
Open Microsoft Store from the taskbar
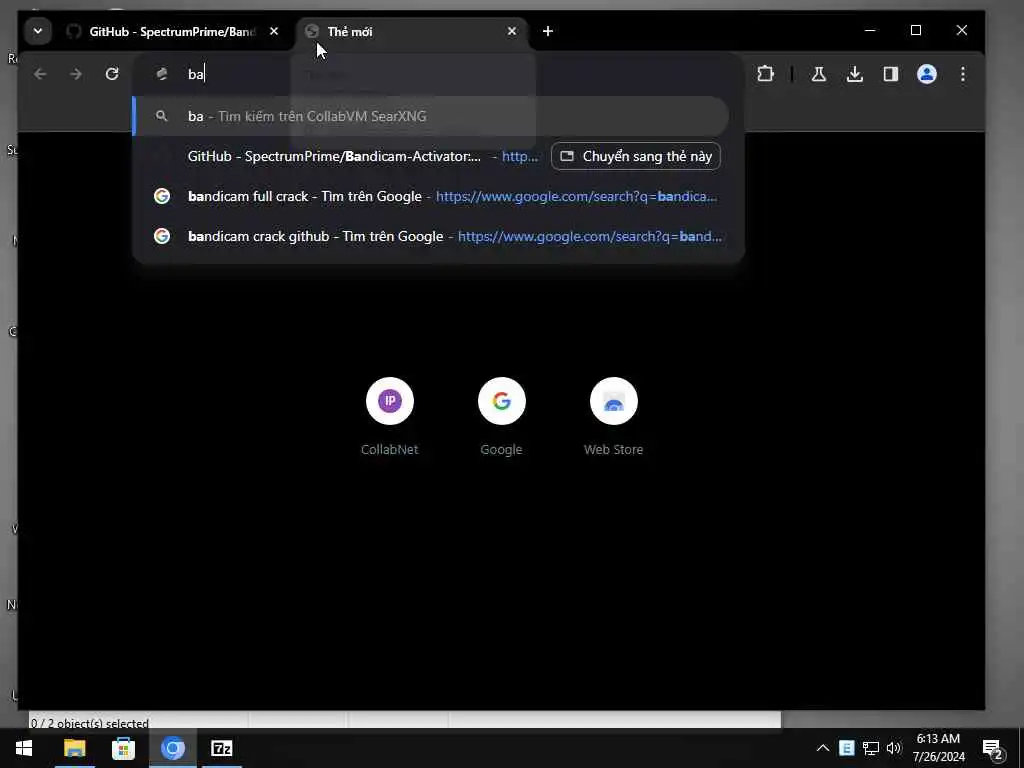pos(123,748)
